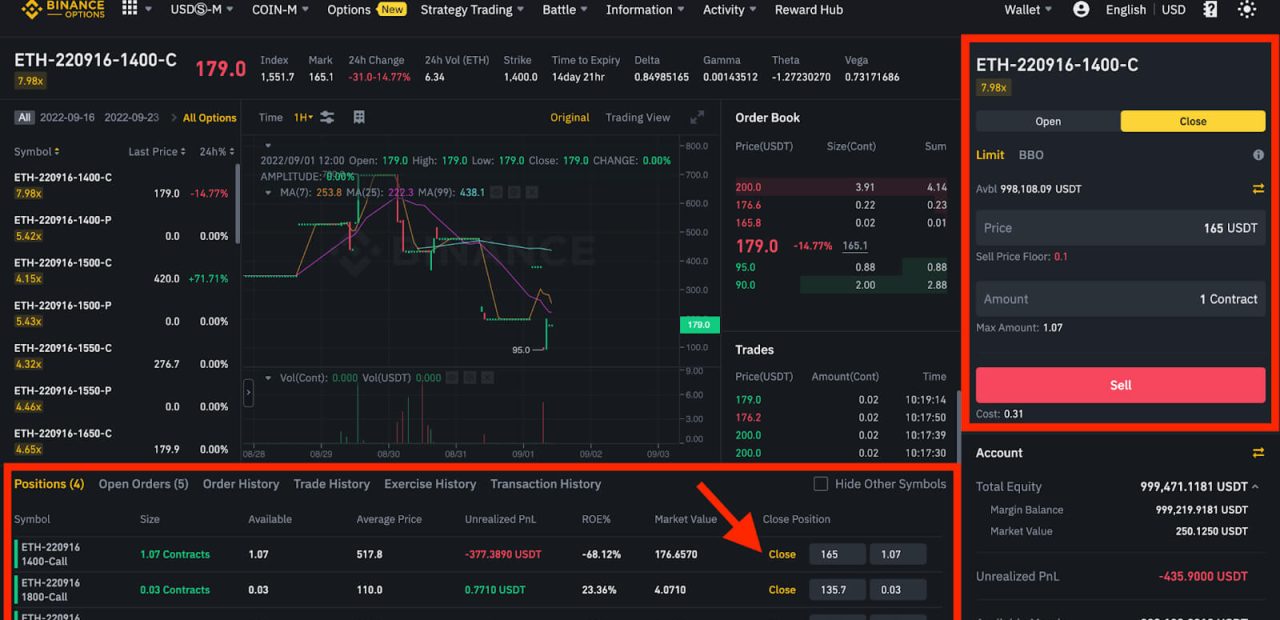Image resolution: width=1280 pixels, height=620 pixels.
Task: Collapse Total Equity details chevron
Action: (x=1254, y=486)
